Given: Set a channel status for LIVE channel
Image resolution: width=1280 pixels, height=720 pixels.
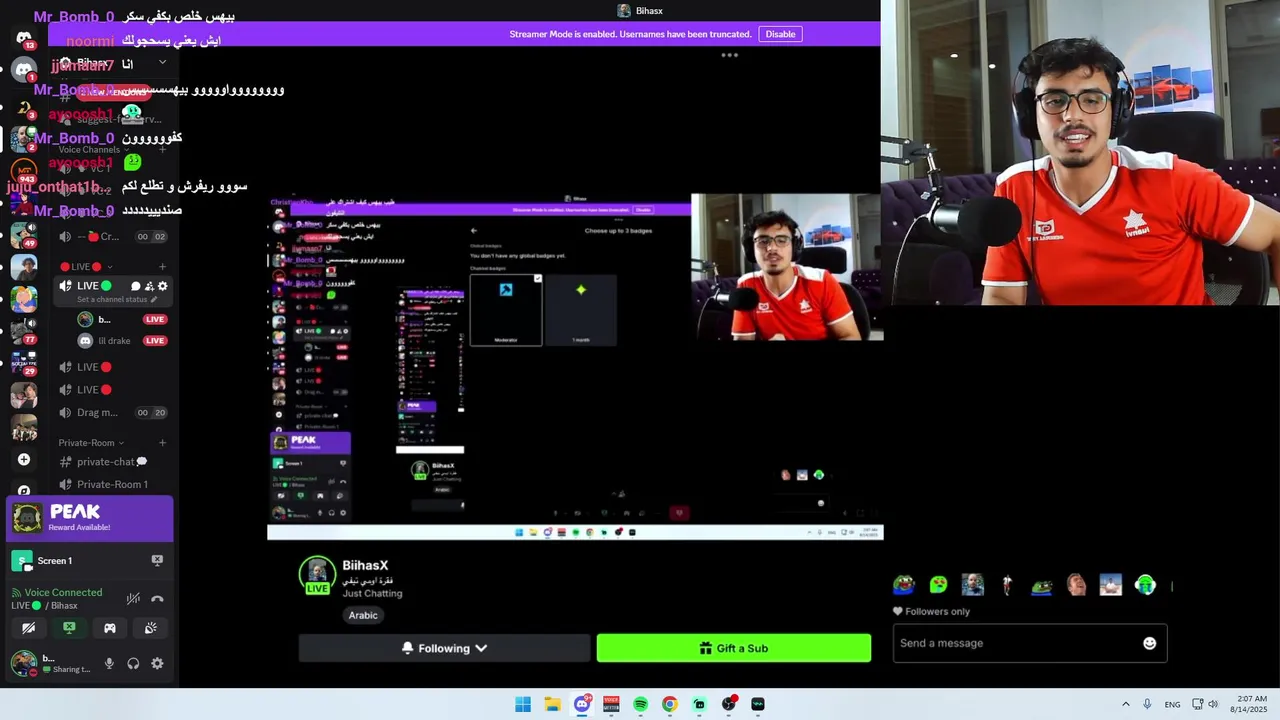Looking at the screenshot, I should coord(118,299).
